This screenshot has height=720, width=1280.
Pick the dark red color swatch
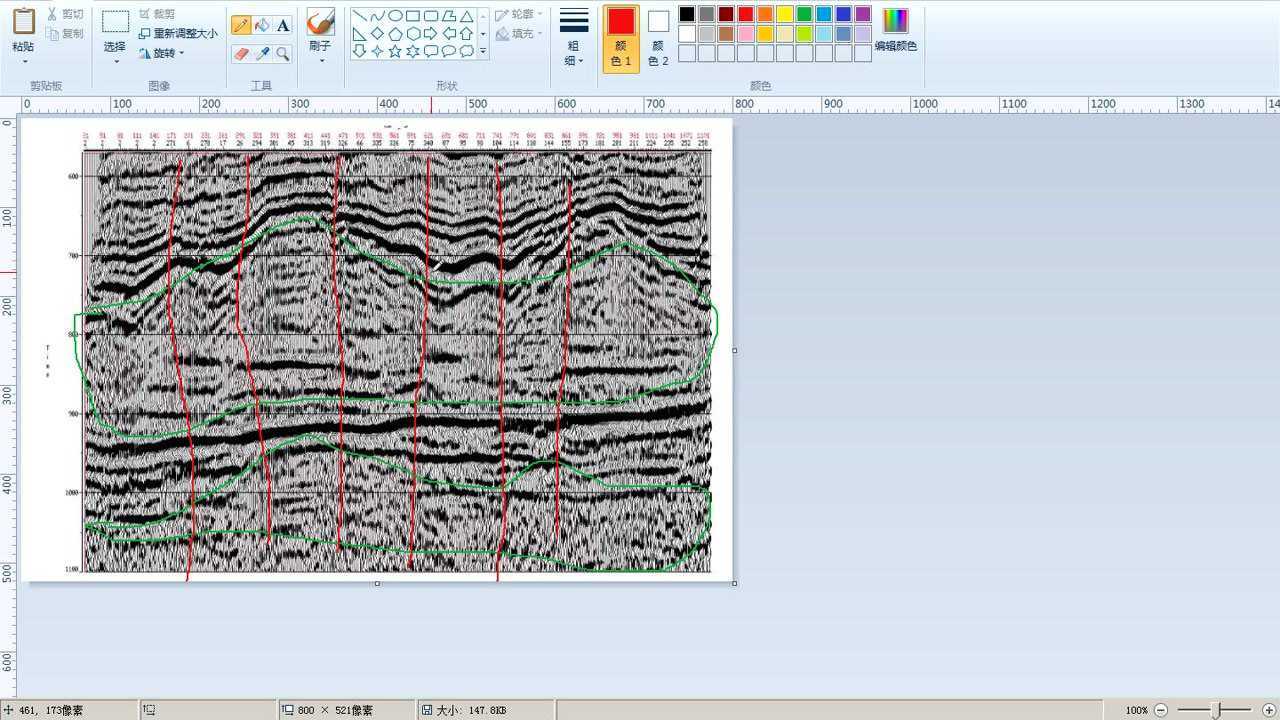726,14
